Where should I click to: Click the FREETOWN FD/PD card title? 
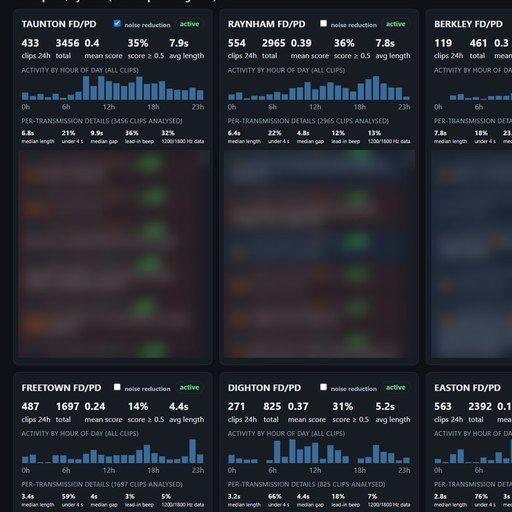[61, 388]
